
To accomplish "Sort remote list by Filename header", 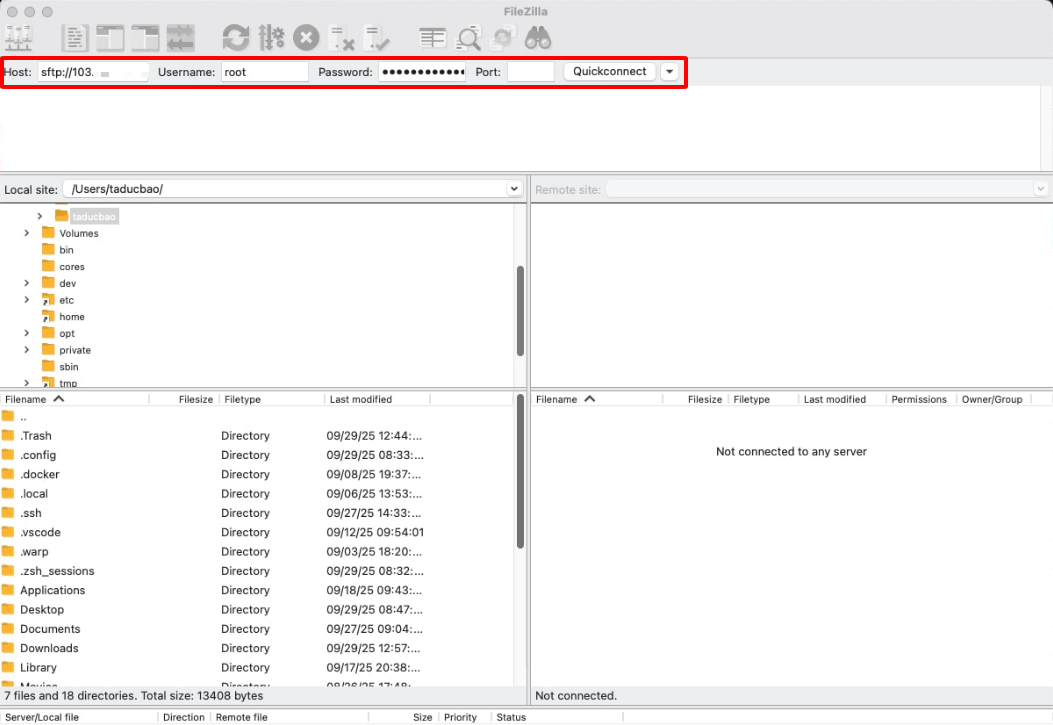I will click(596, 399).
